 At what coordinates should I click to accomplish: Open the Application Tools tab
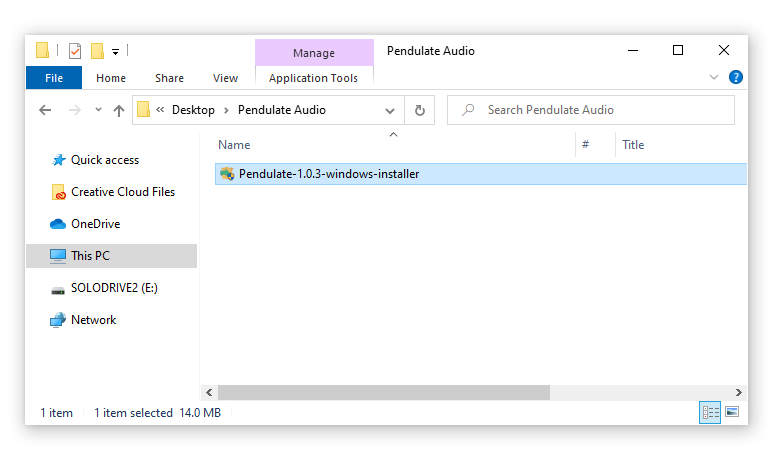coord(313,78)
